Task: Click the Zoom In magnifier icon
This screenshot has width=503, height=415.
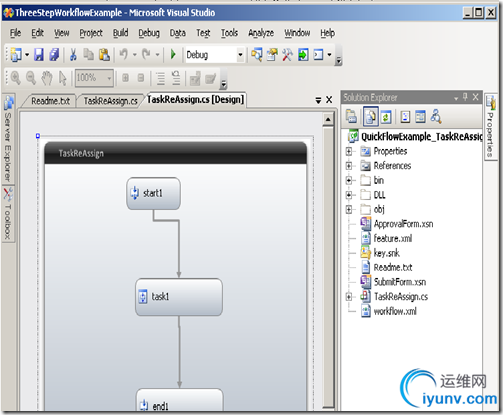Action: [x=15, y=78]
